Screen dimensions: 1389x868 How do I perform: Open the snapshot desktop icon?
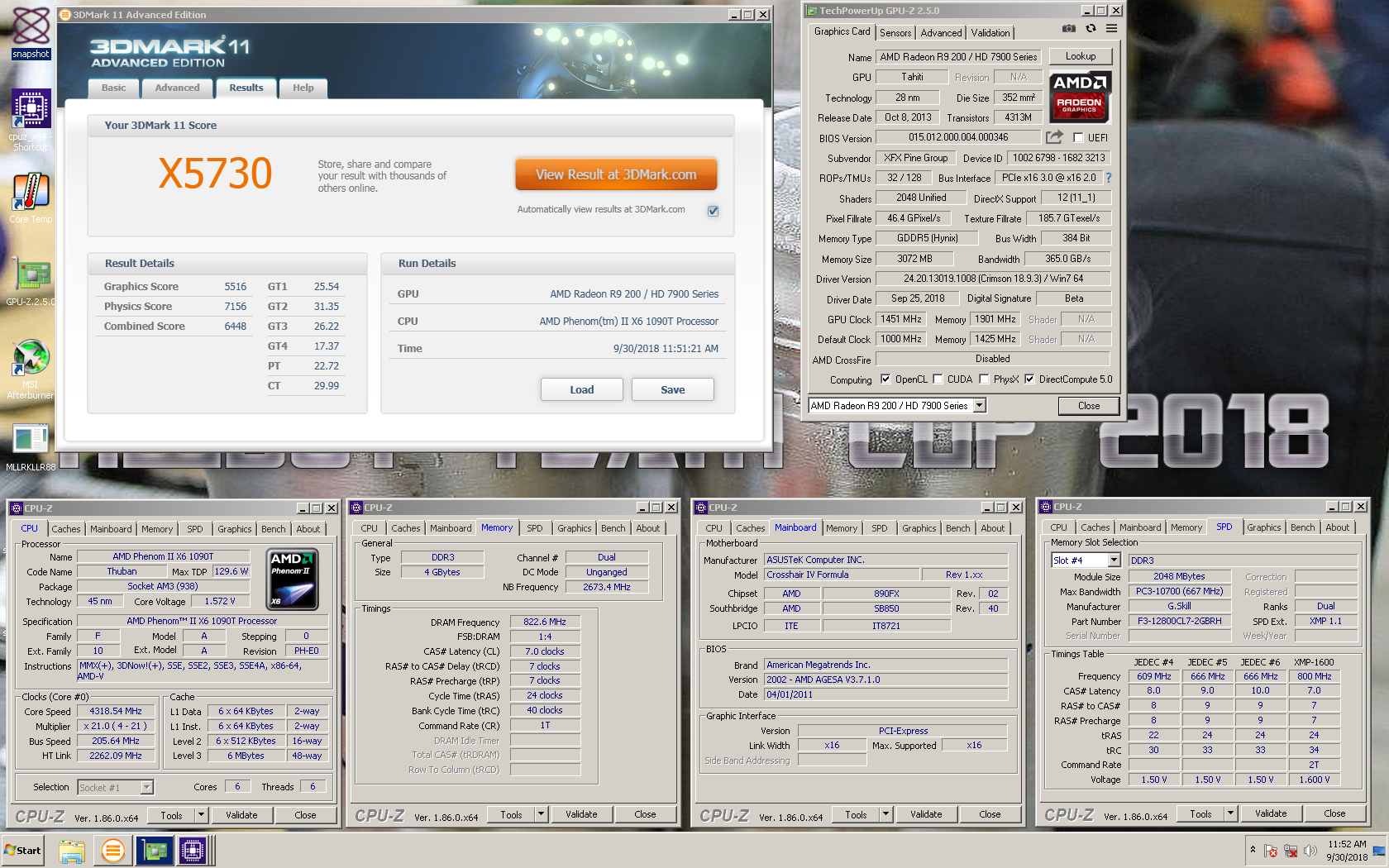pos(31,31)
